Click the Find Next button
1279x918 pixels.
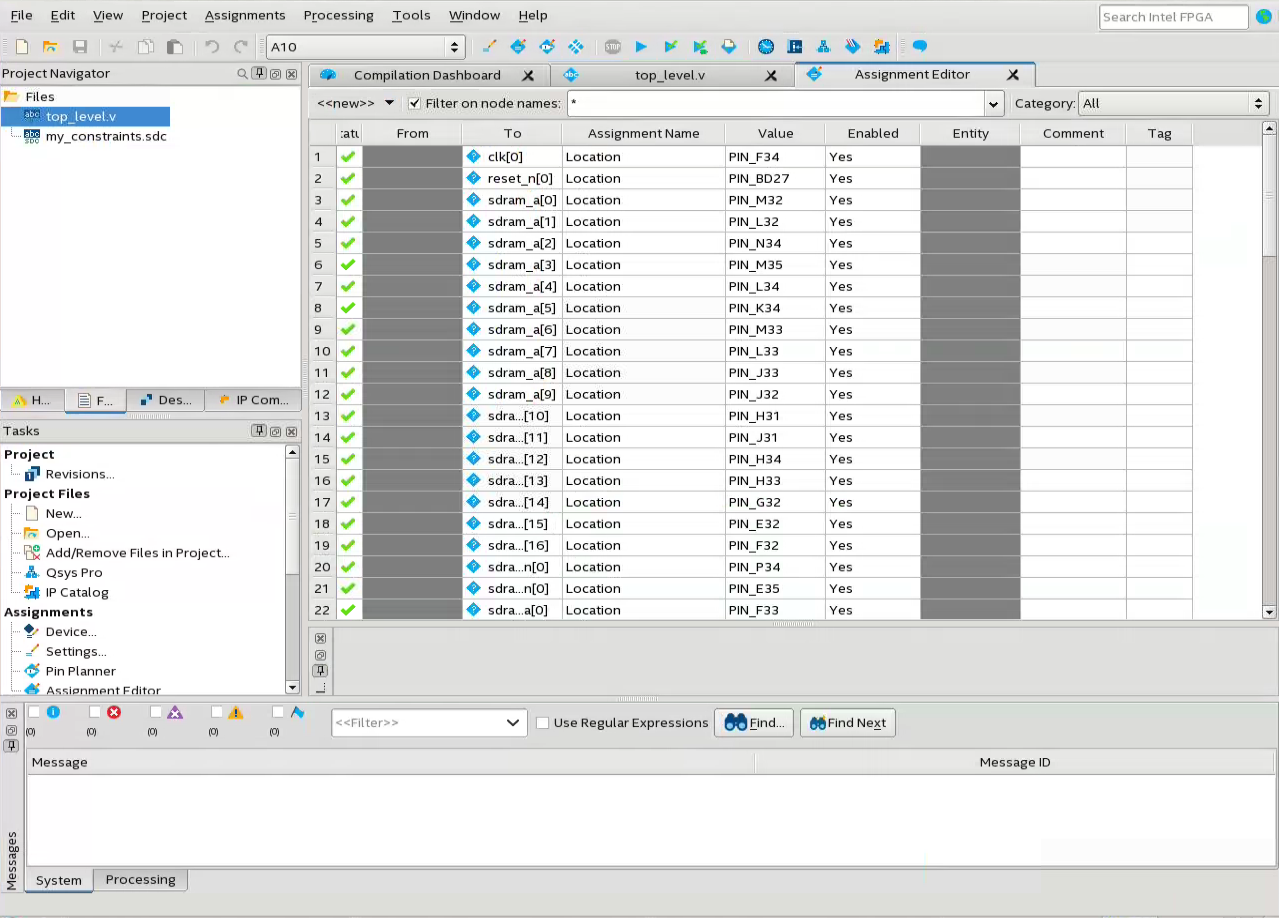click(x=847, y=723)
